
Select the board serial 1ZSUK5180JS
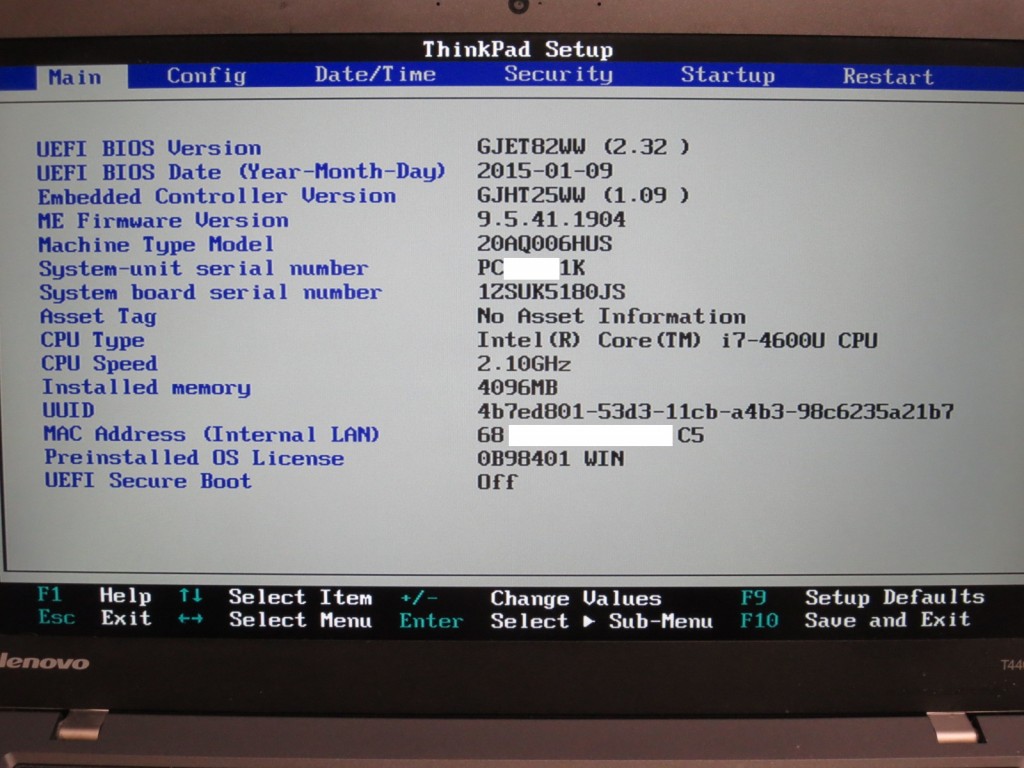point(551,291)
